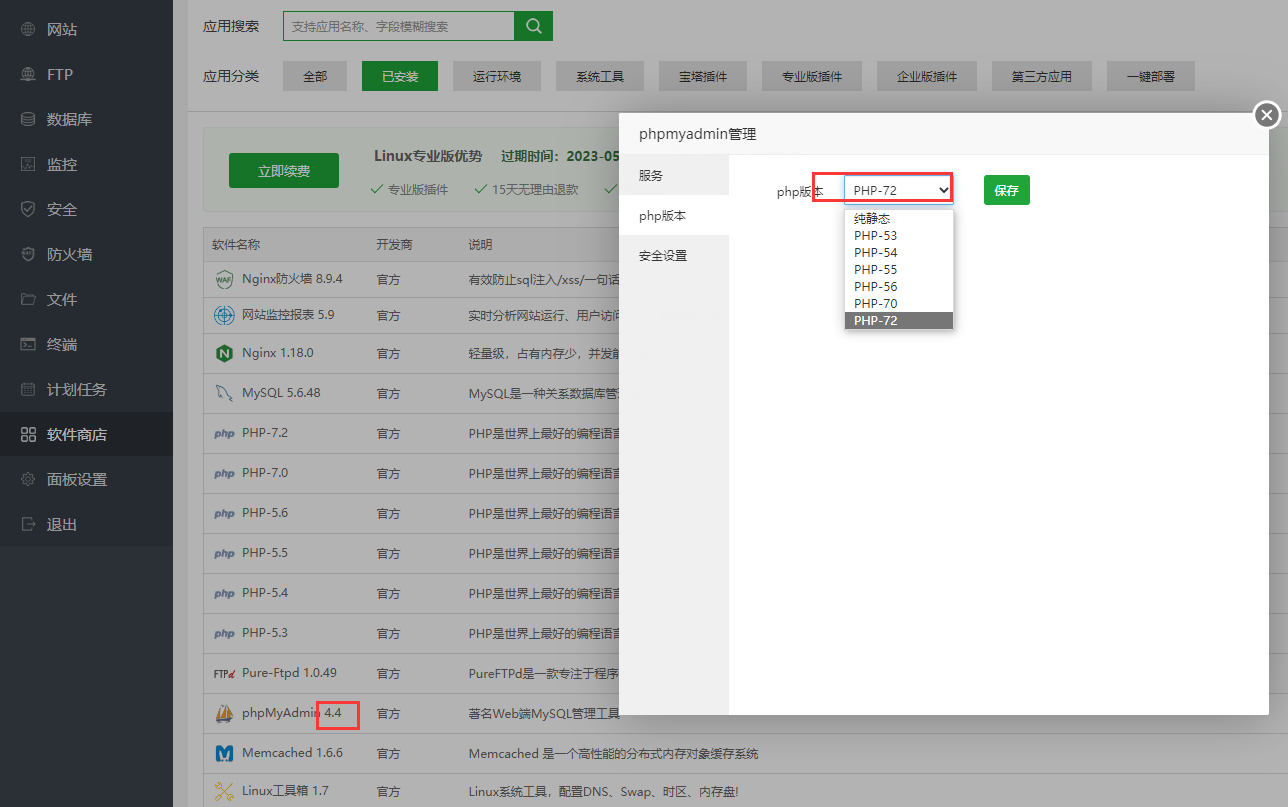
Task: Focus the 应用搜索 search input field
Action: [x=399, y=26]
